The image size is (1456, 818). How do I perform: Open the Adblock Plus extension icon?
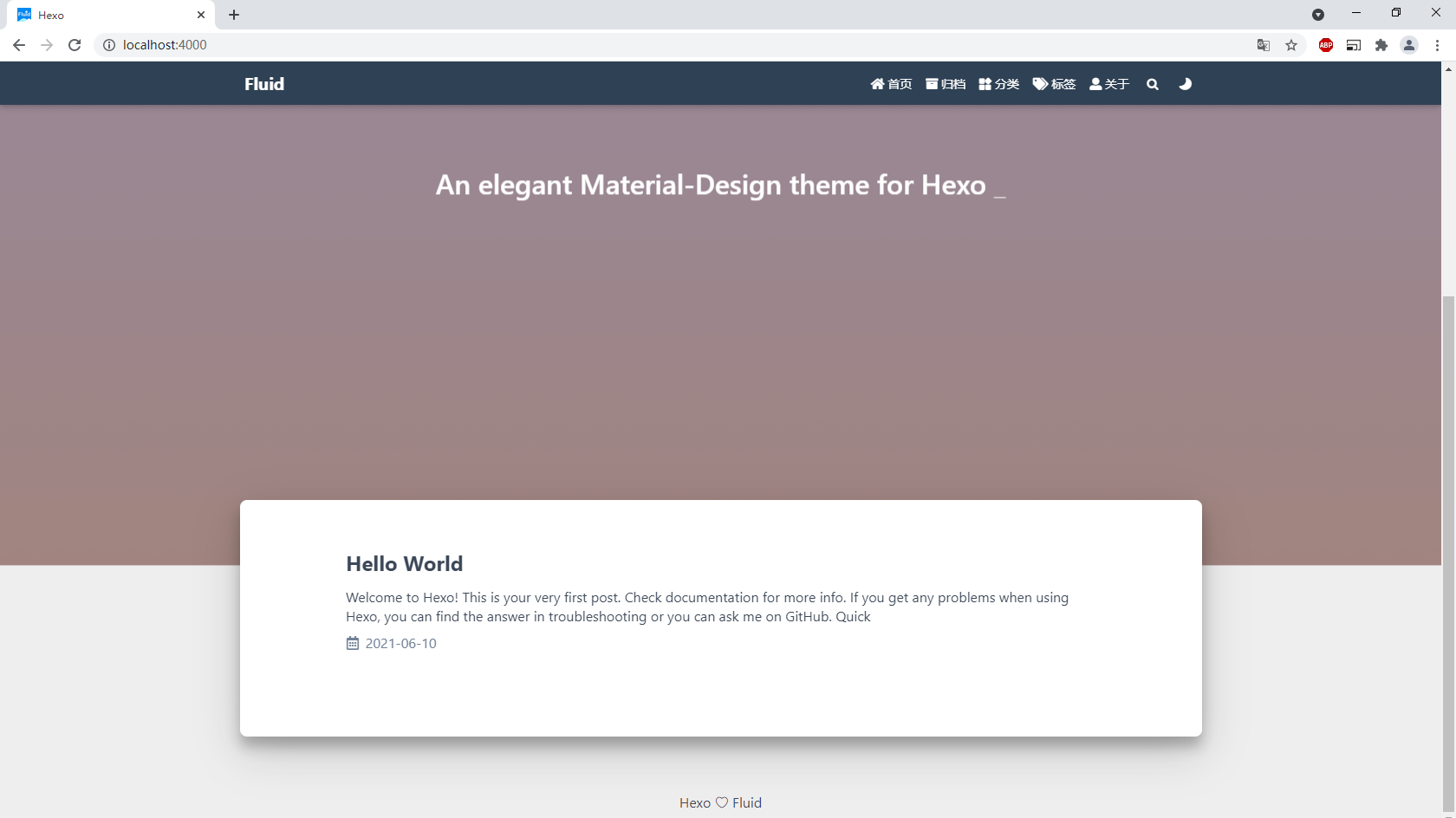tap(1326, 45)
